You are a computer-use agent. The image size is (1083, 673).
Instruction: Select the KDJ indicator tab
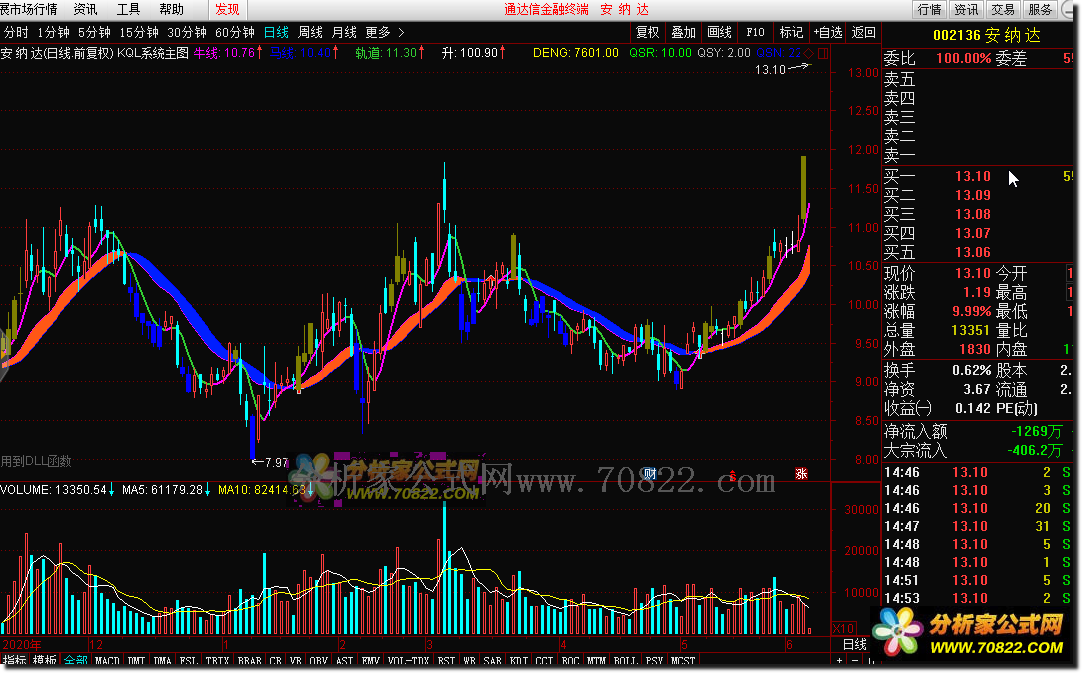click(x=519, y=661)
